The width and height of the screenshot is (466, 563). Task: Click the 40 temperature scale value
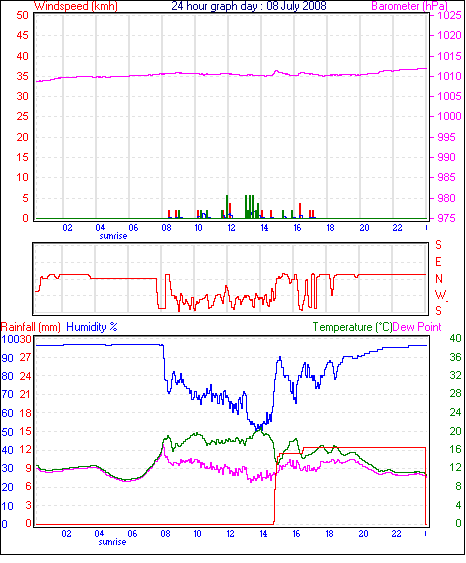coord(456,338)
